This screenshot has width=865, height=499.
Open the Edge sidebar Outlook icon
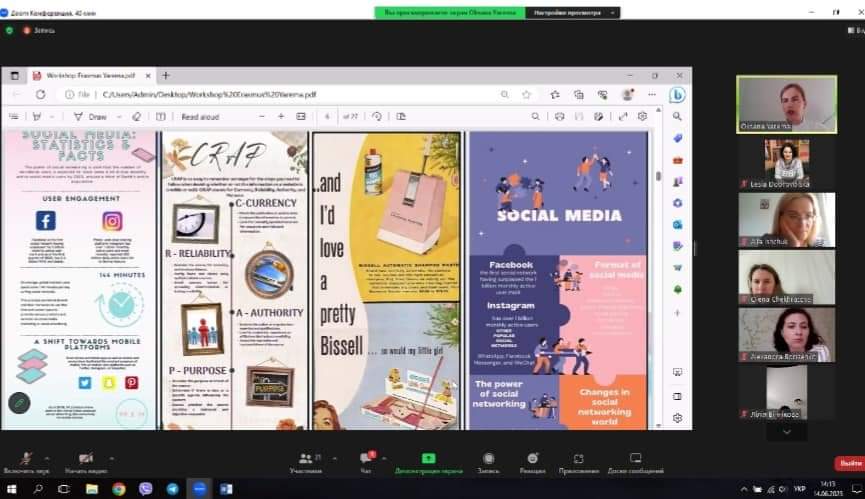(677, 224)
